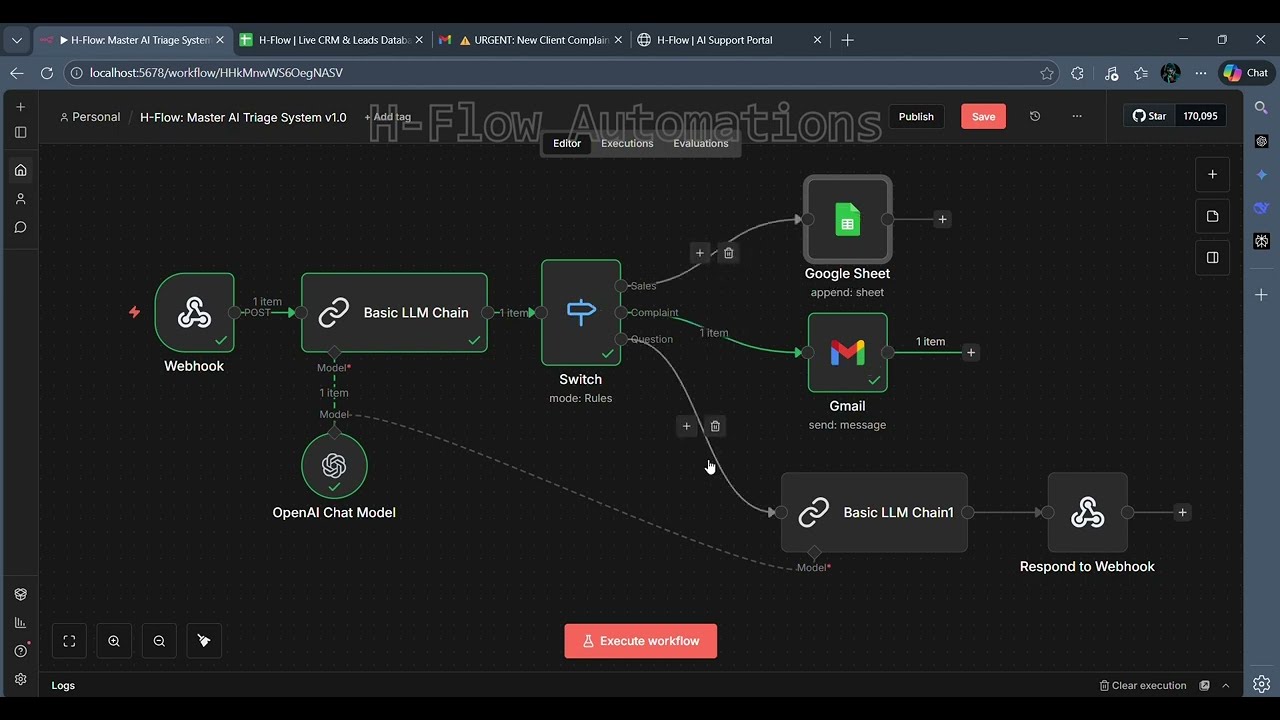Click Add tag link

(388, 117)
